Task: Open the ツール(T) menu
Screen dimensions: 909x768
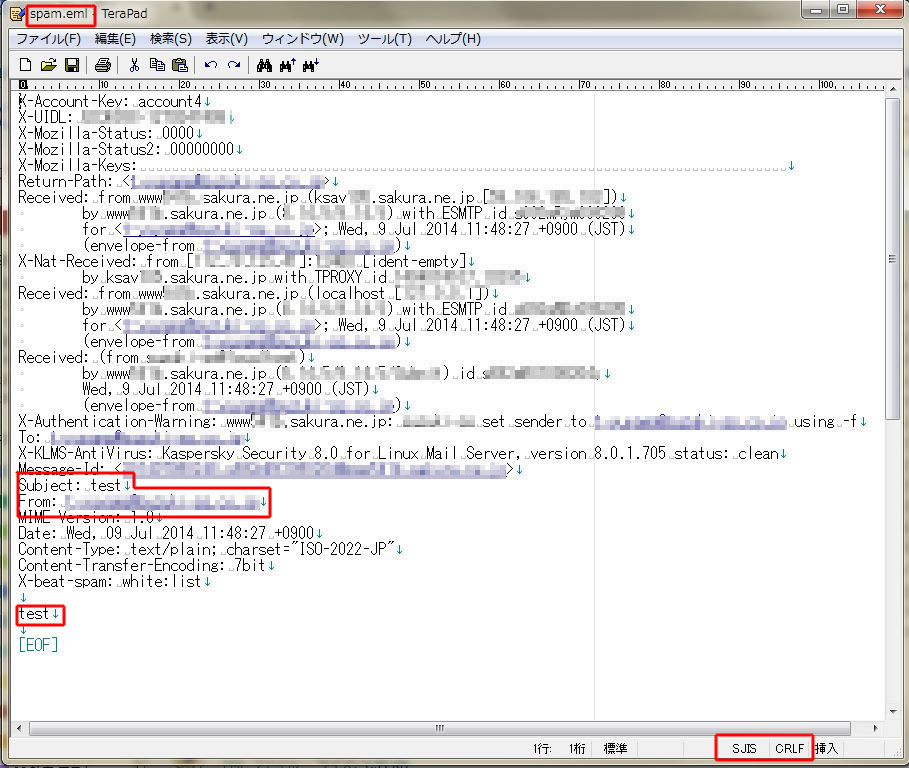Action: [x=384, y=39]
